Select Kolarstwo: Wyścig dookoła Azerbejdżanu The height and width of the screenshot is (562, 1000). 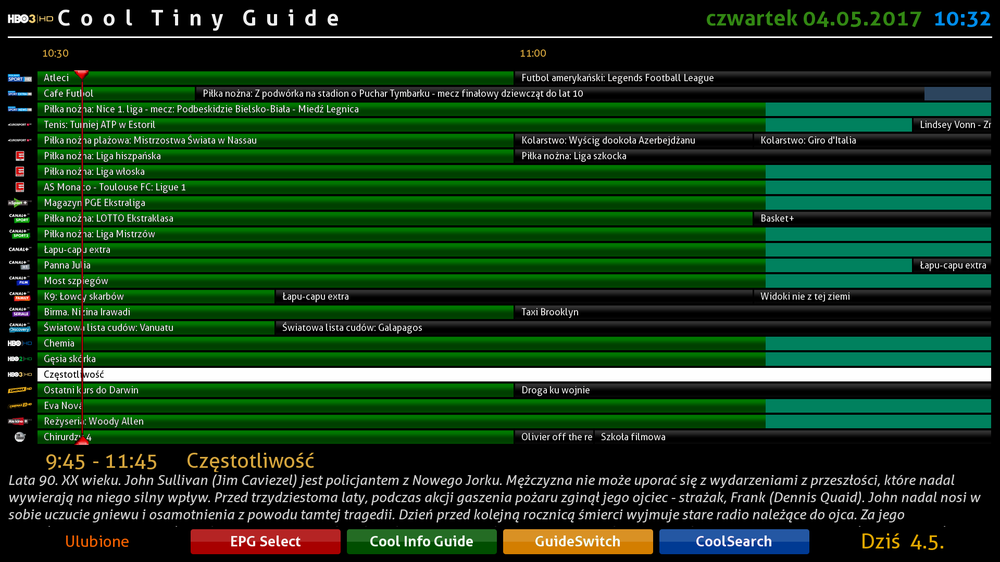coord(633,140)
